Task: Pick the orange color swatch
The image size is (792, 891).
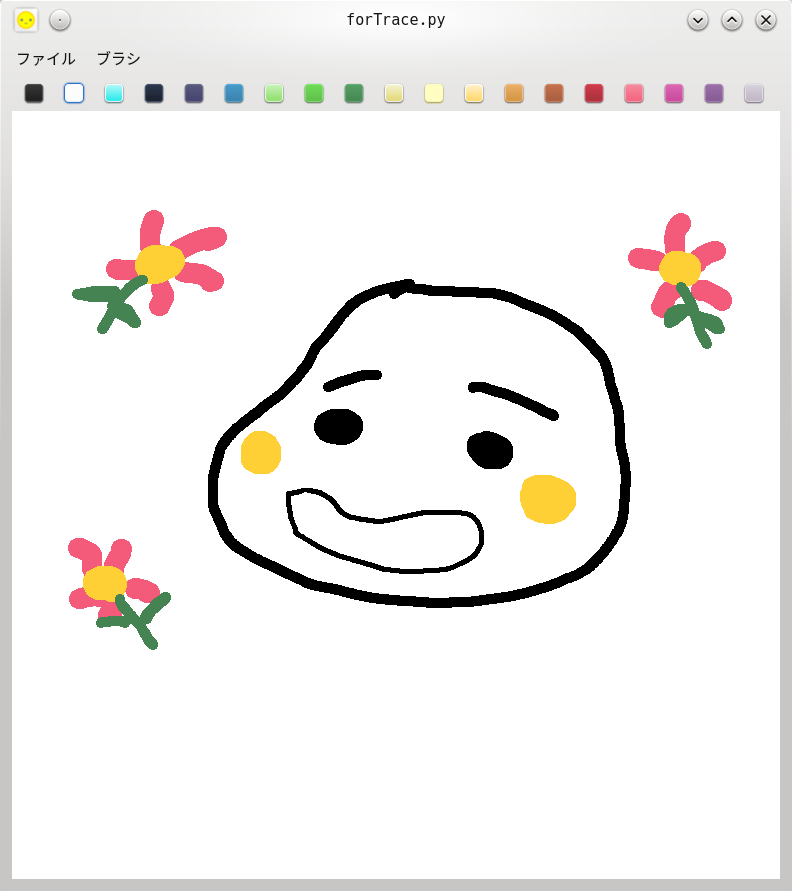Action: coord(514,93)
